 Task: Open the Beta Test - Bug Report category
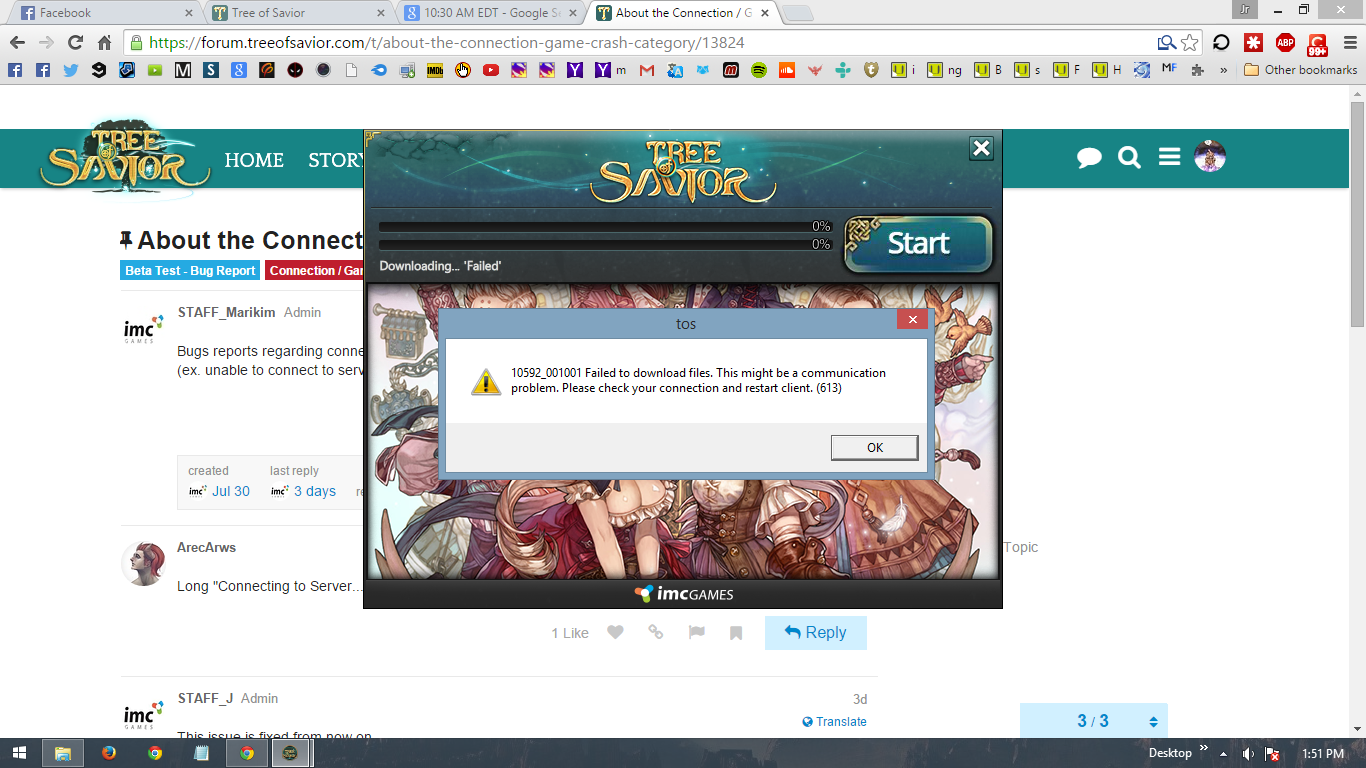(x=190, y=271)
